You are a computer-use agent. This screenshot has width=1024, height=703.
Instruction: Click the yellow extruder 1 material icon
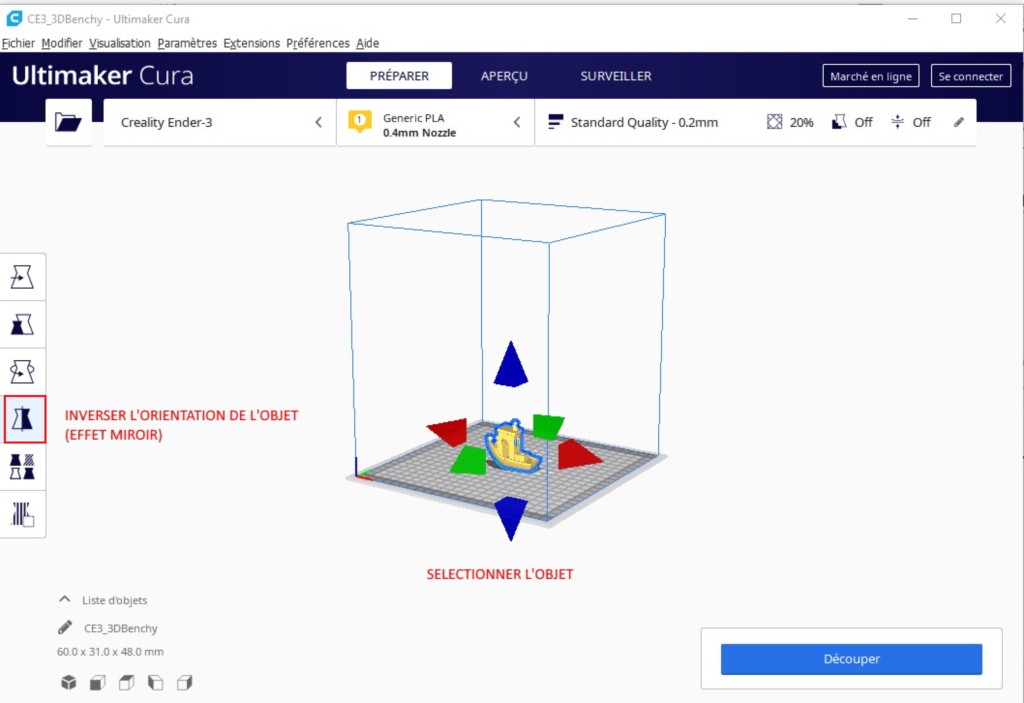[x=360, y=122]
